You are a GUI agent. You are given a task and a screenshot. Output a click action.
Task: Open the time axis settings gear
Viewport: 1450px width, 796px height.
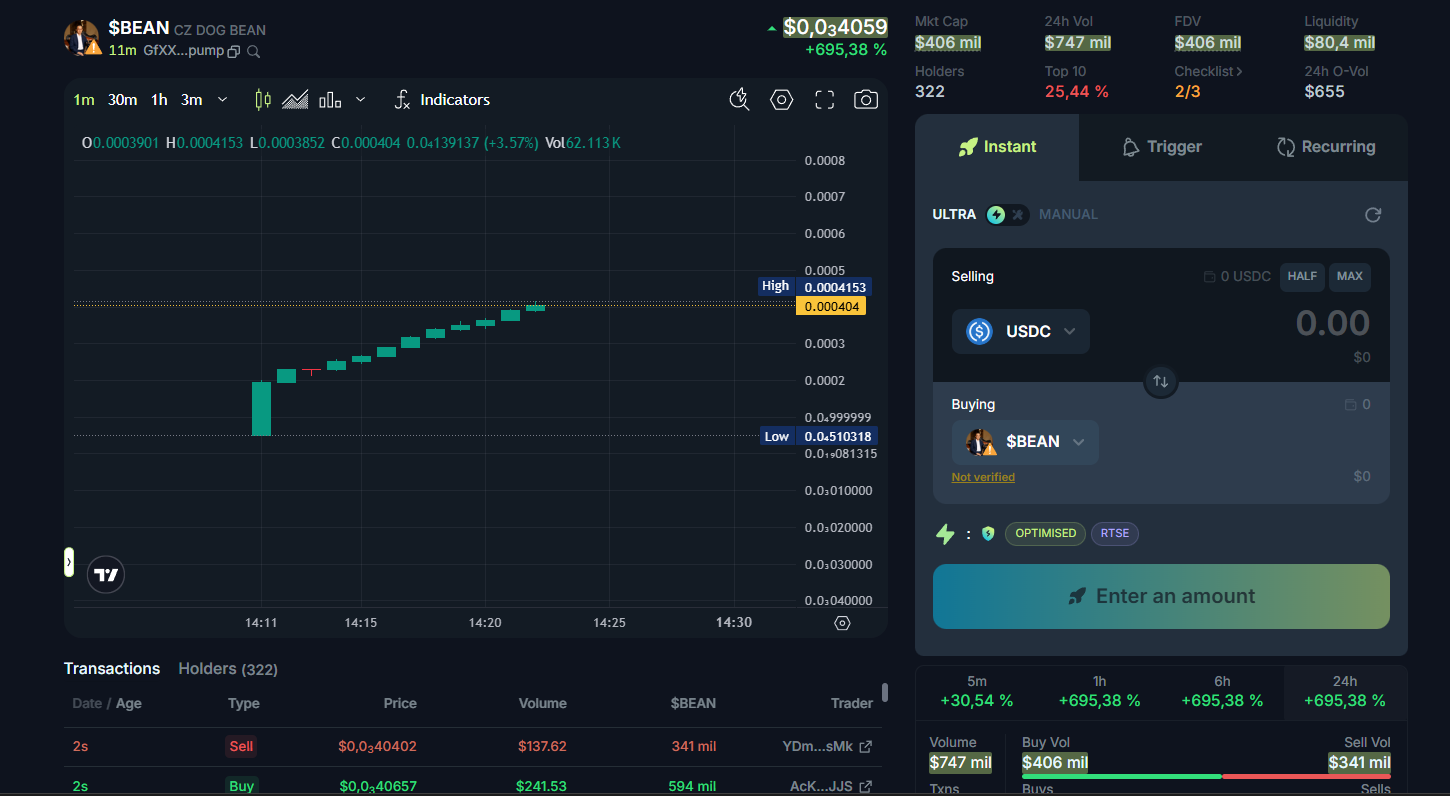(842, 623)
